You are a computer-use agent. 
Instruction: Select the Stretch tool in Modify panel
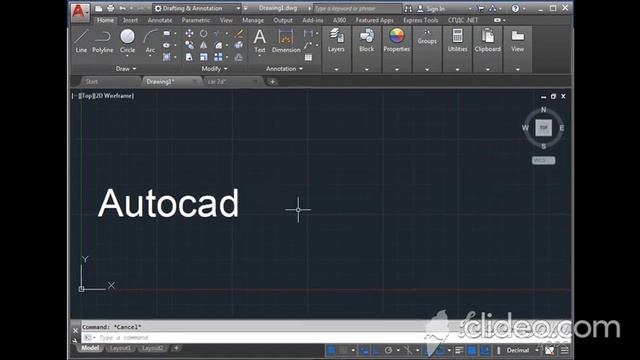[189, 57]
